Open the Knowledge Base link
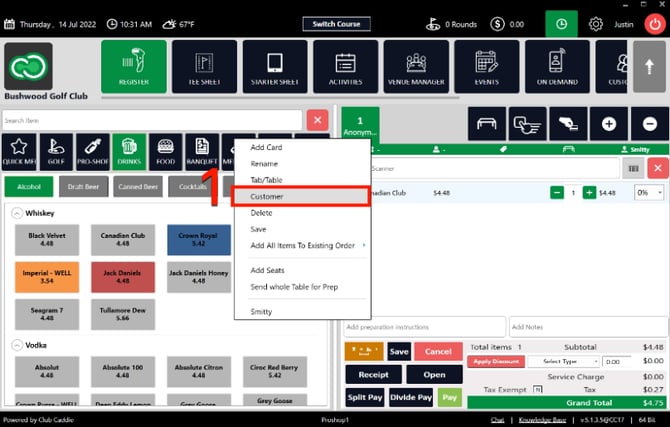The image size is (670, 427). (542, 420)
